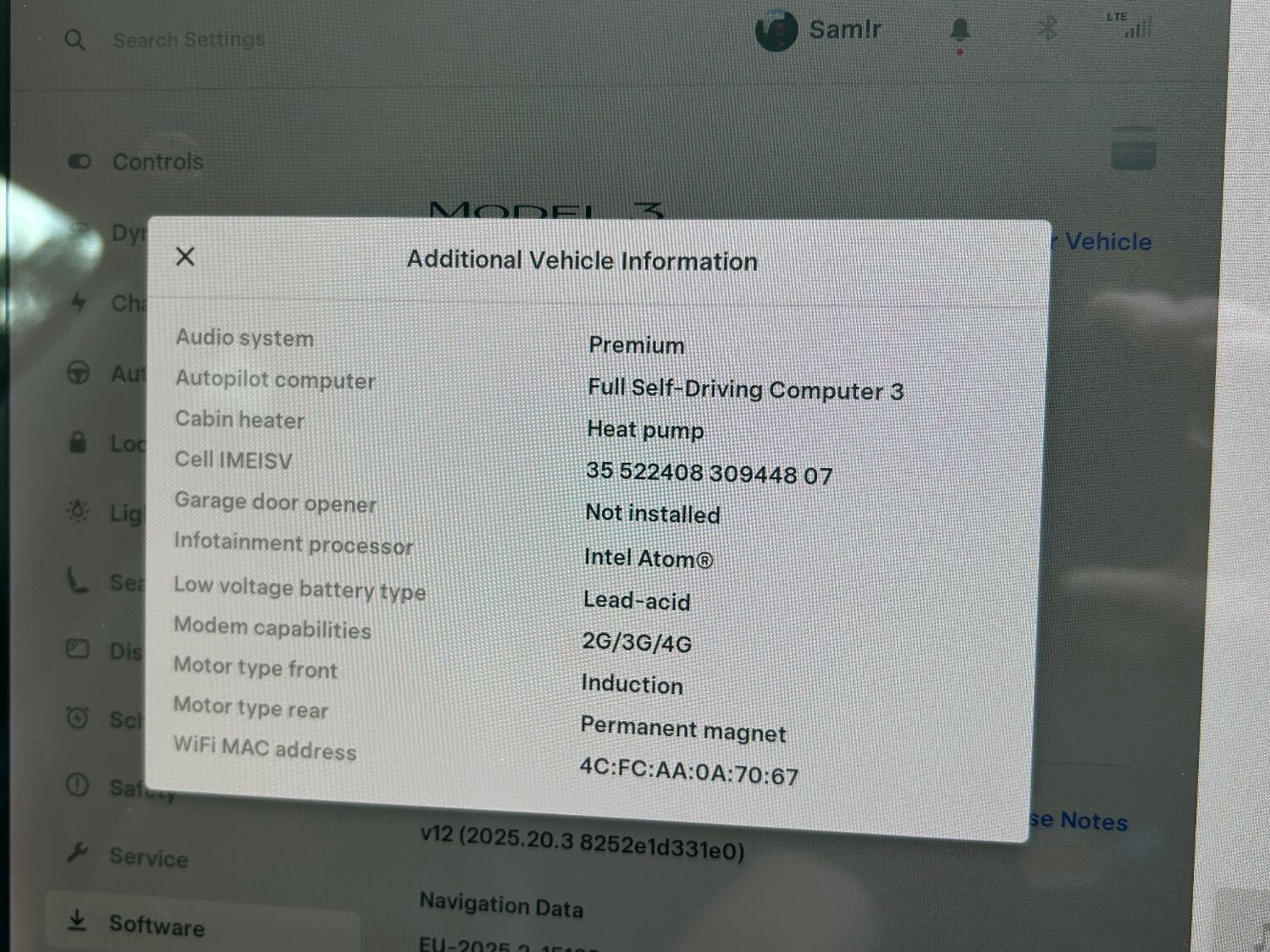Select the WiFi MAC address label
Image resolution: width=1270 pixels, height=952 pixels.
click(265, 748)
